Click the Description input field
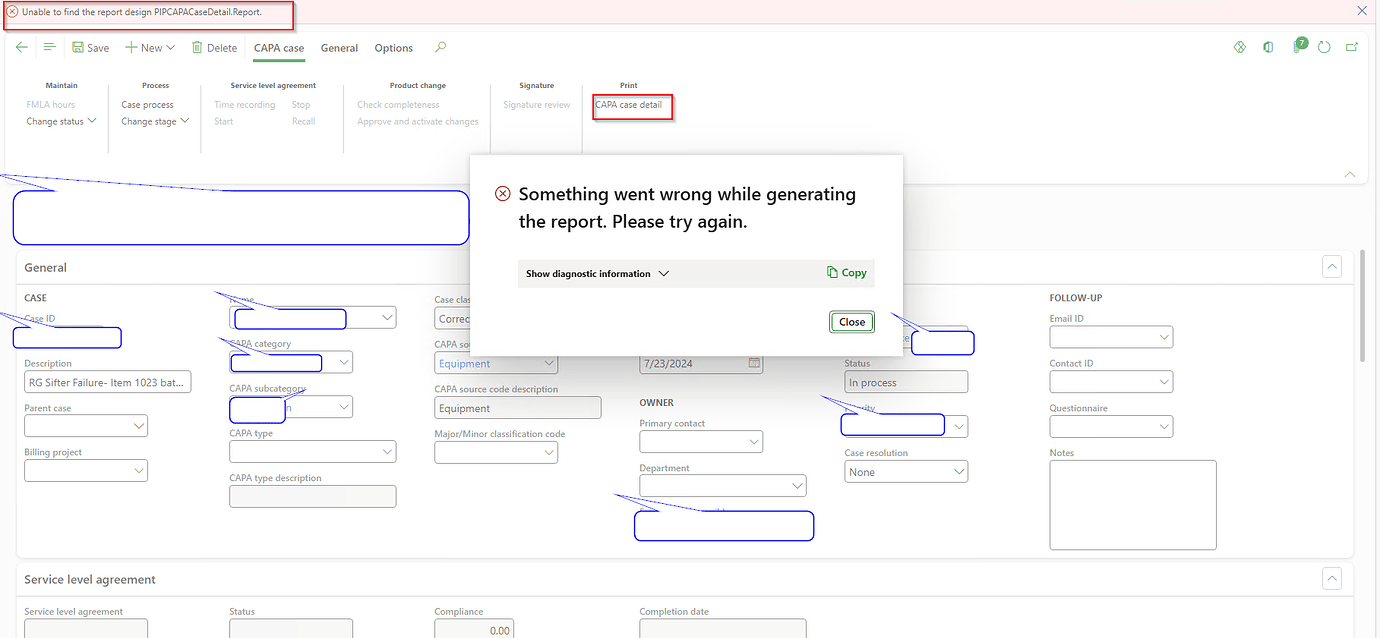The width and height of the screenshot is (1380, 638). [107, 382]
